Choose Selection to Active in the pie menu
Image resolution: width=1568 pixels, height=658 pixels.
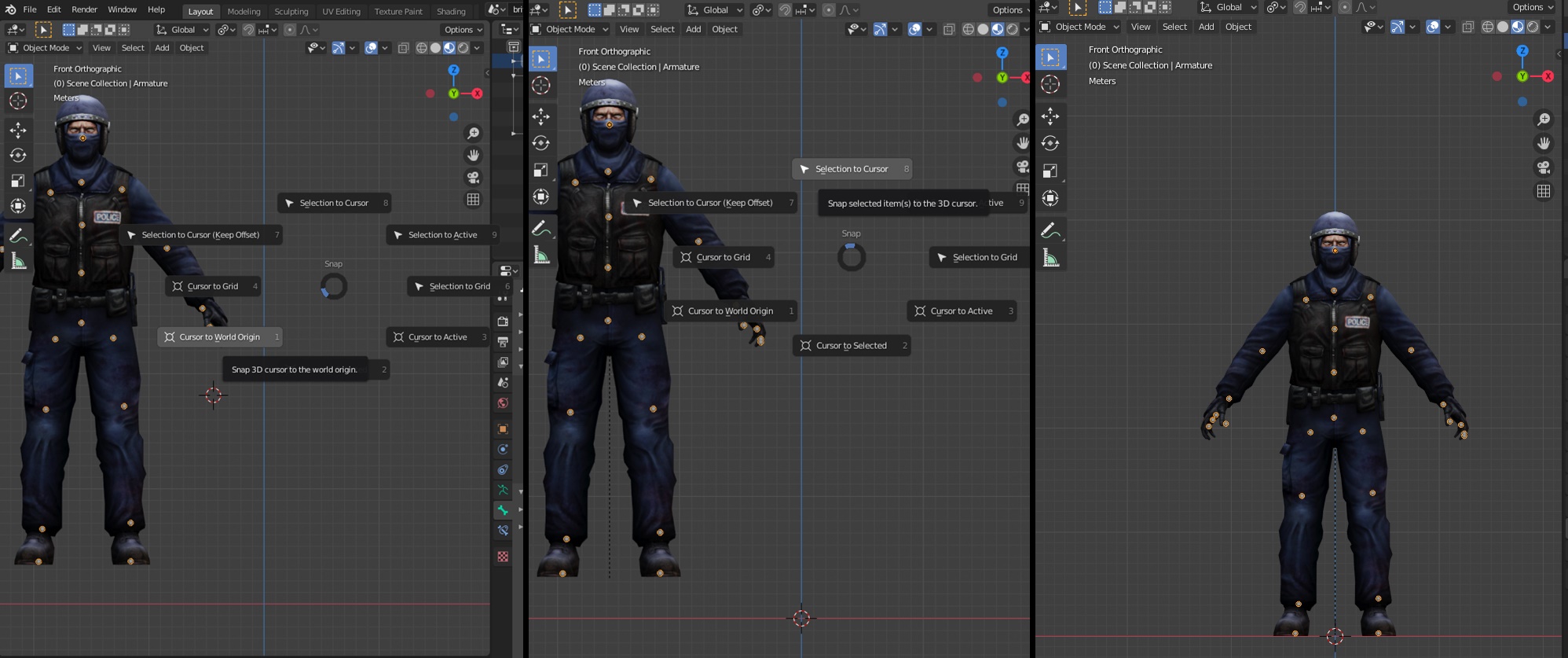click(442, 234)
